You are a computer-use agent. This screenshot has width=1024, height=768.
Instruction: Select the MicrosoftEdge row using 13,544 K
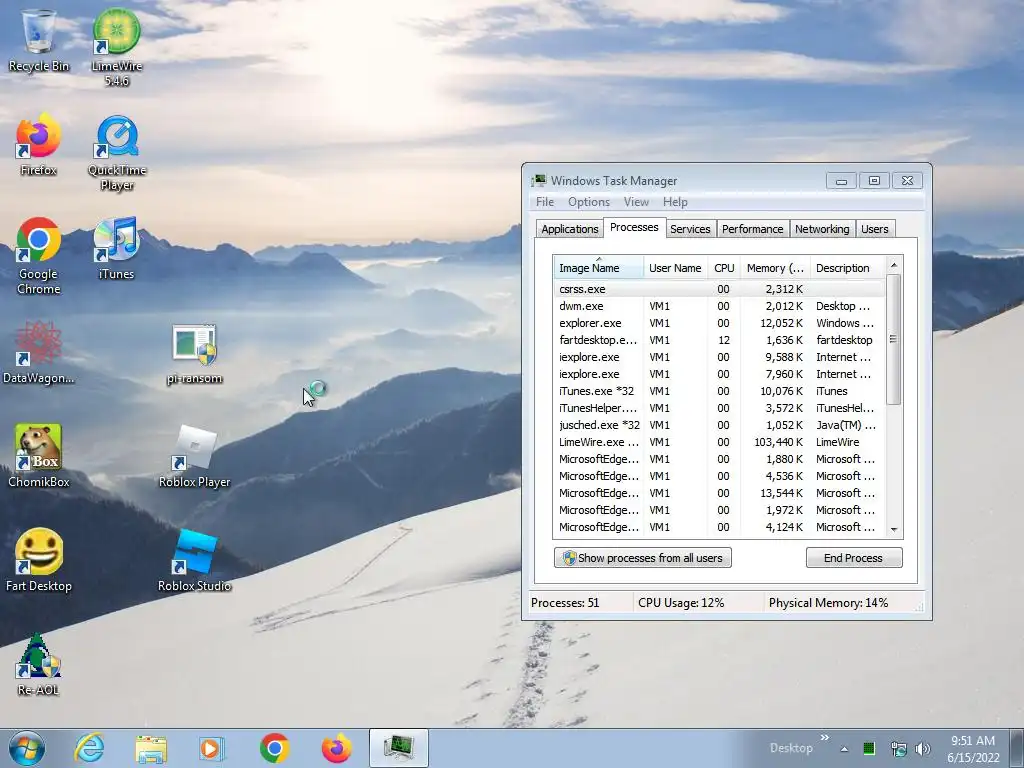(719, 492)
